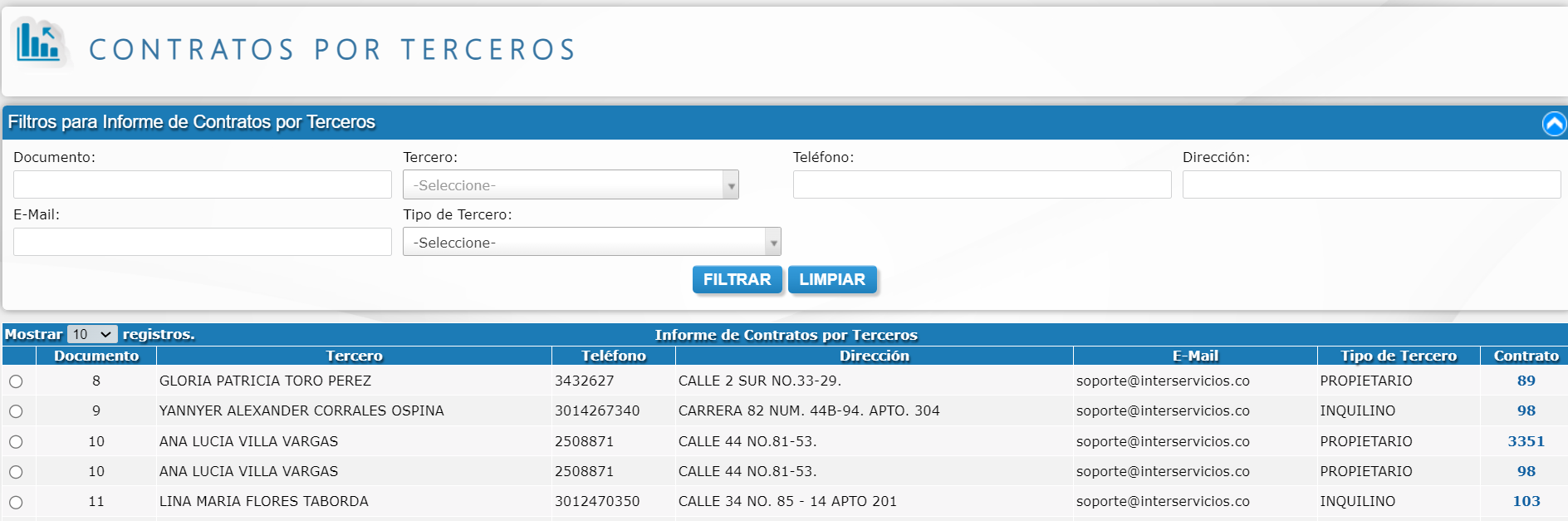Click into the Teléfono filter field
Screen dimensions: 1568x521
point(982,184)
